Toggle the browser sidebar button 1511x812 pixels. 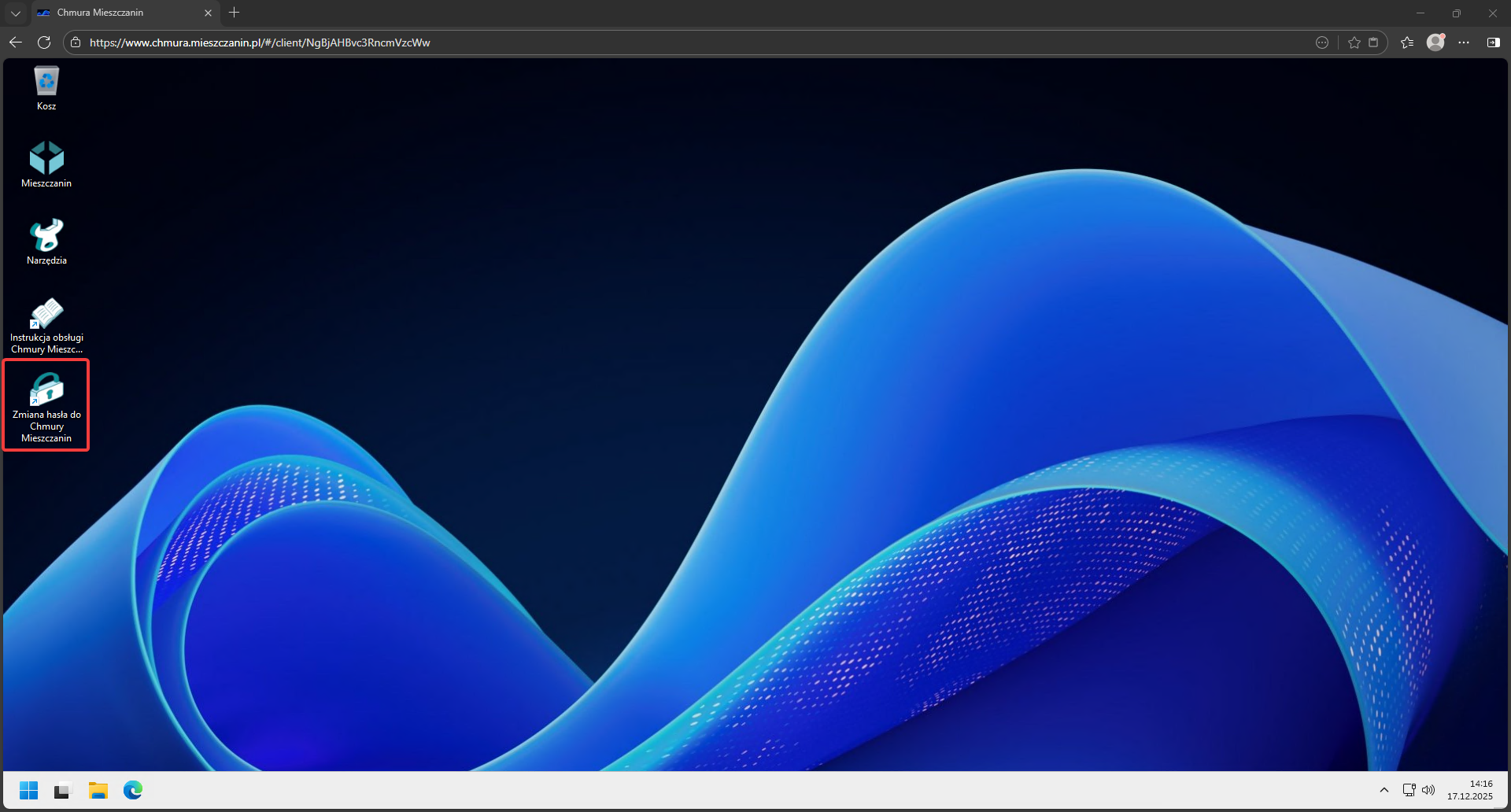tap(1493, 42)
